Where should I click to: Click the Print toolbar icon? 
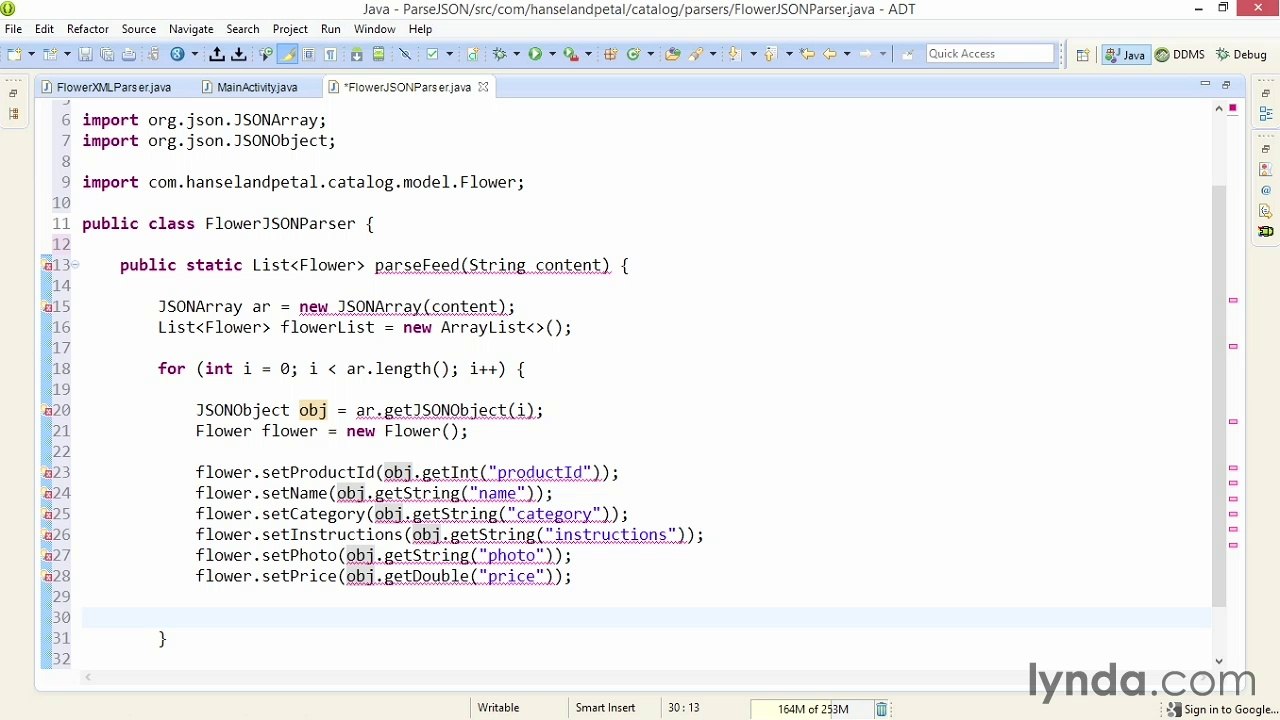coord(129,54)
